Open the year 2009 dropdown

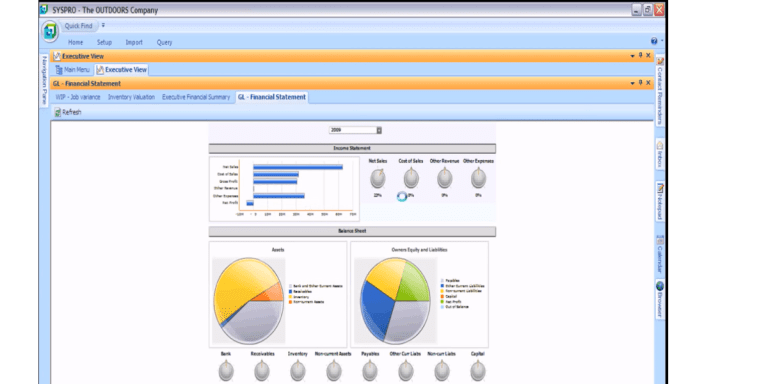point(379,130)
